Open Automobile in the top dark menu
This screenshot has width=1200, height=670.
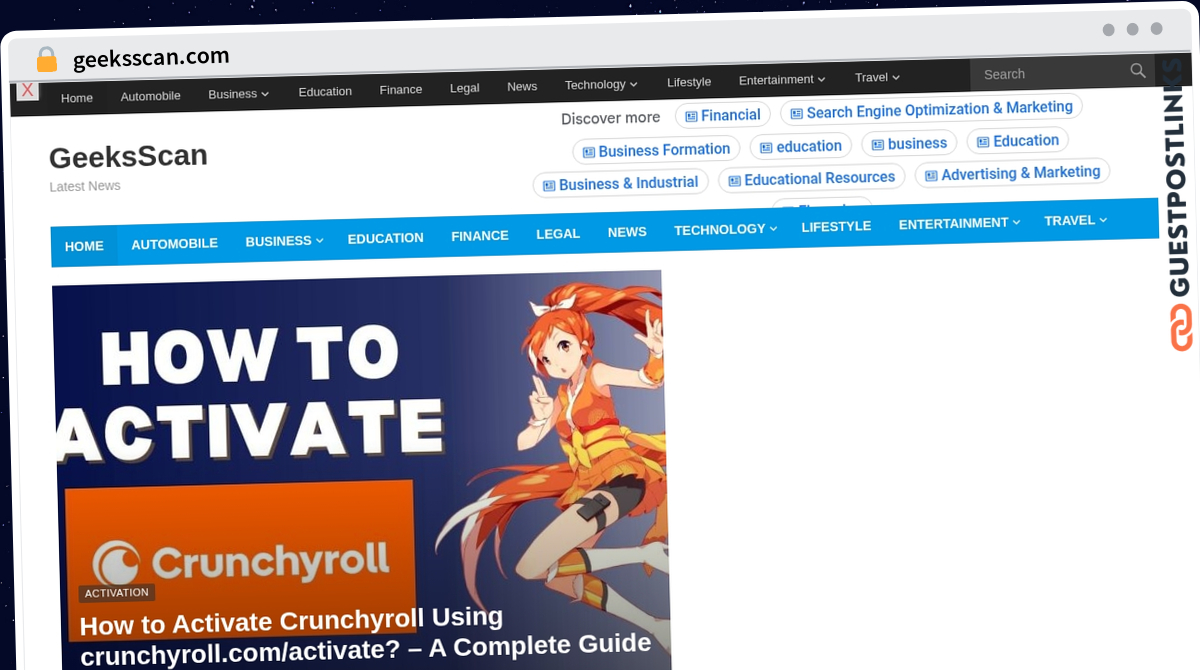pos(151,96)
